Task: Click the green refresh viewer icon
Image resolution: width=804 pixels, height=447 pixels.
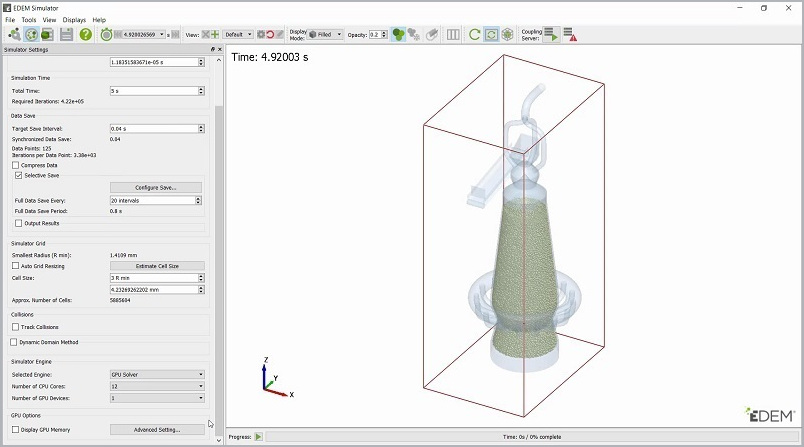Action: pos(475,34)
